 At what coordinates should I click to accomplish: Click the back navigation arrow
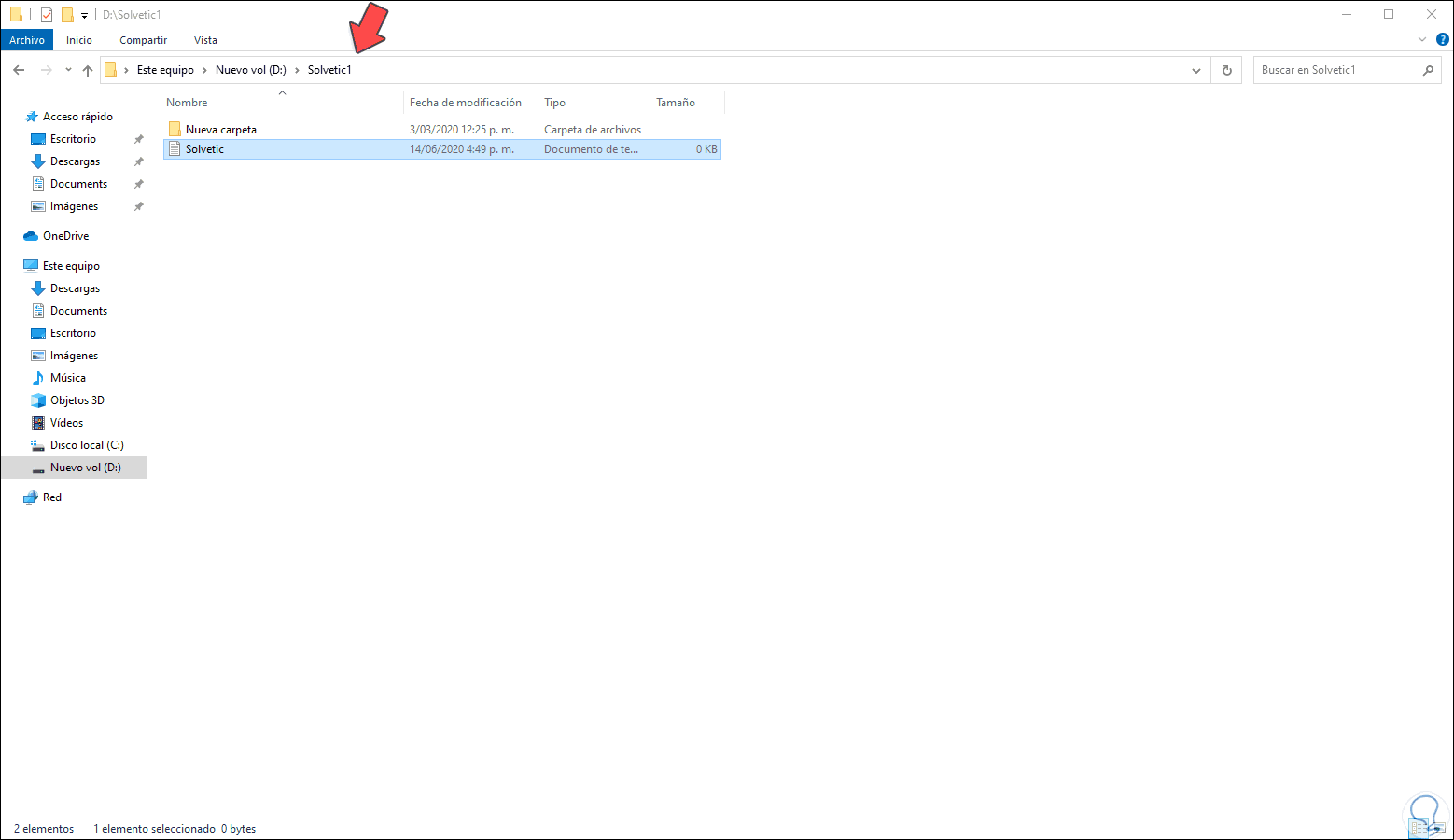[18, 69]
